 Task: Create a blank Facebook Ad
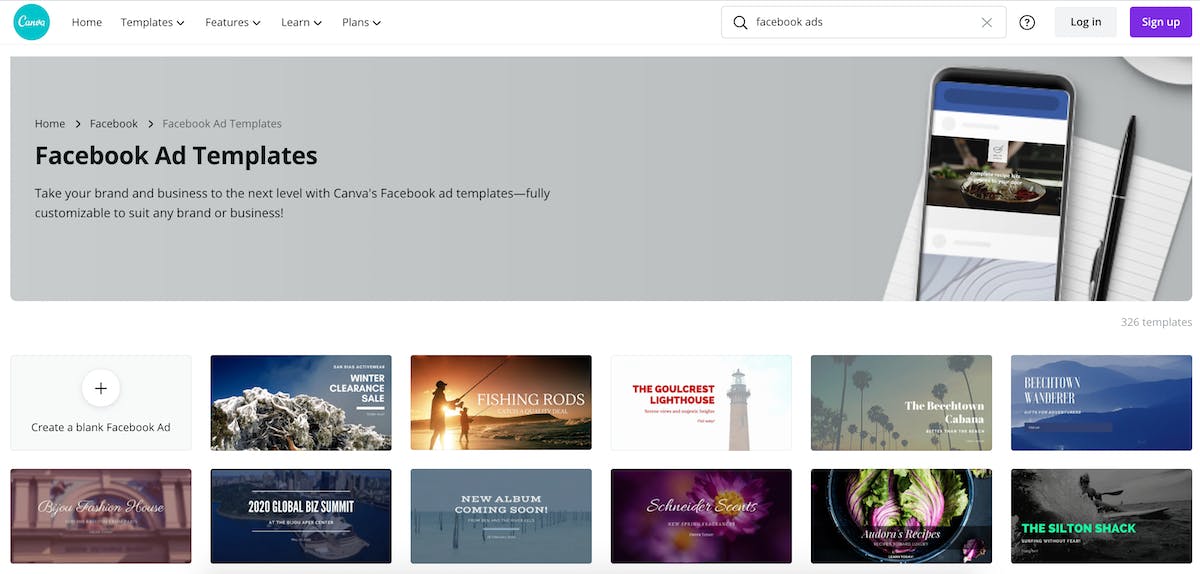pos(101,403)
